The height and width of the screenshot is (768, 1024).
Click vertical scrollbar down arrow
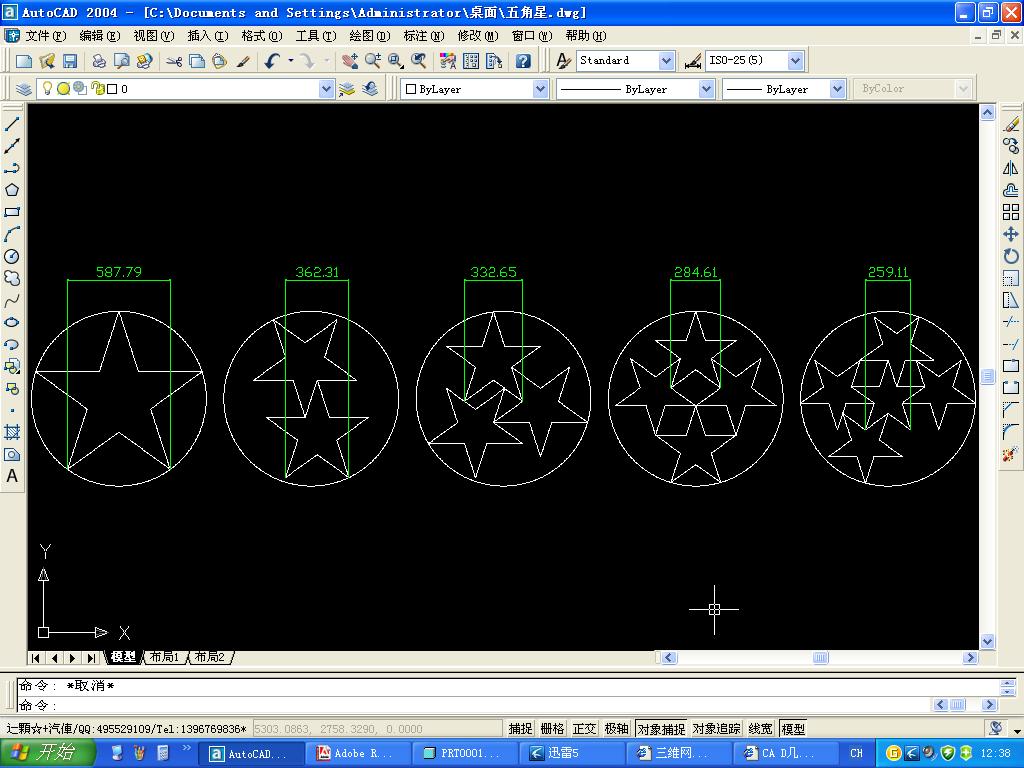pyautogui.click(x=987, y=641)
